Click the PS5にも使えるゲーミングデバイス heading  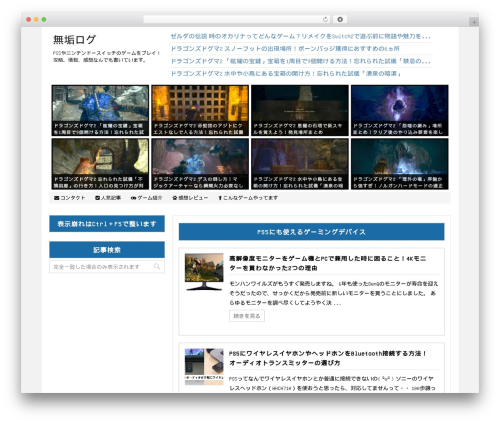(x=311, y=232)
